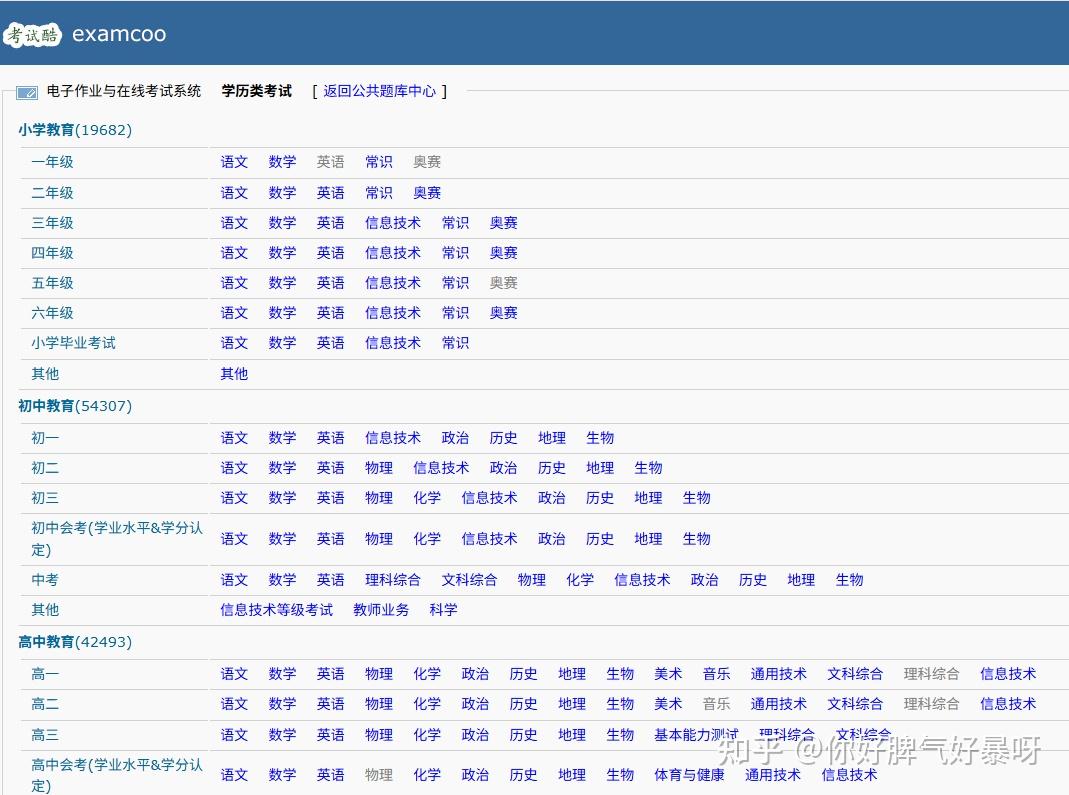Viewport: 1069px width, 795px height.
Task: Open 体育与健康 in the 高中会考 row
Action: click(x=689, y=775)
